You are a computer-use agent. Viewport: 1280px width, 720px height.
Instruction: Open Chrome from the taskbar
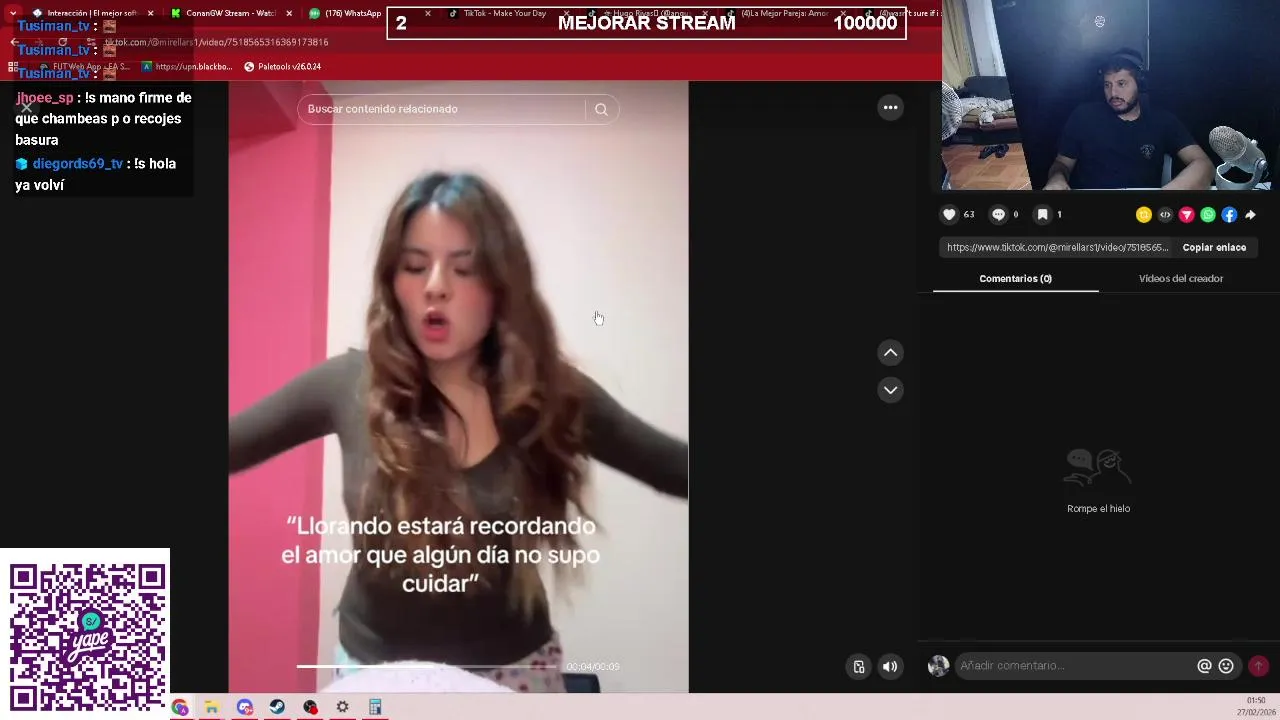click(180, 707)
